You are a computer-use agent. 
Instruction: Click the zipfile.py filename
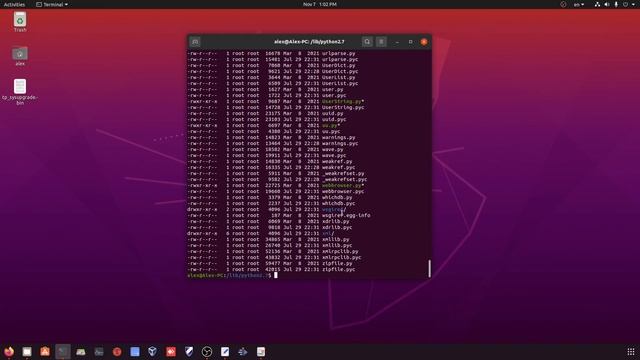pos(337,264)
